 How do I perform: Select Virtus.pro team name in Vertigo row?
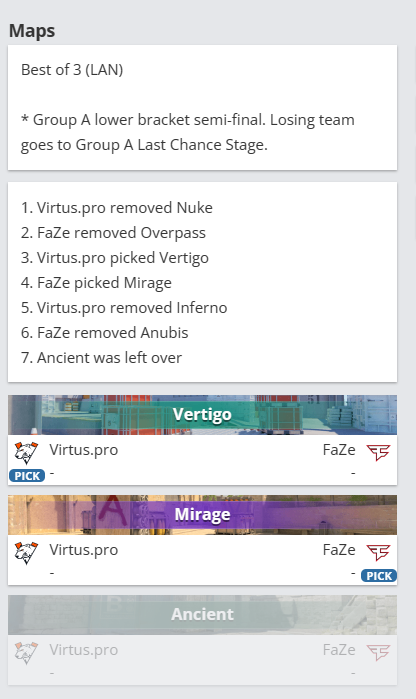point(83,450)
